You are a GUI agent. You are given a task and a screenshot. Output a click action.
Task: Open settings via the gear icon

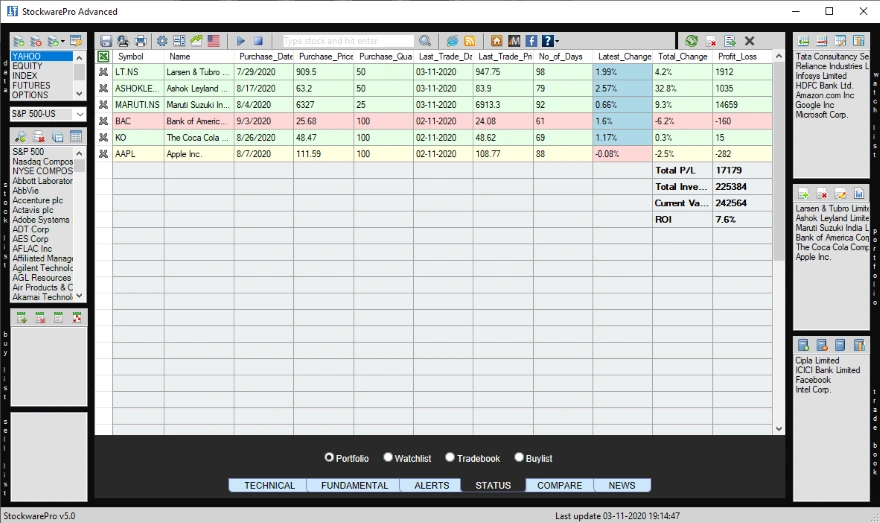pos(162,41)
